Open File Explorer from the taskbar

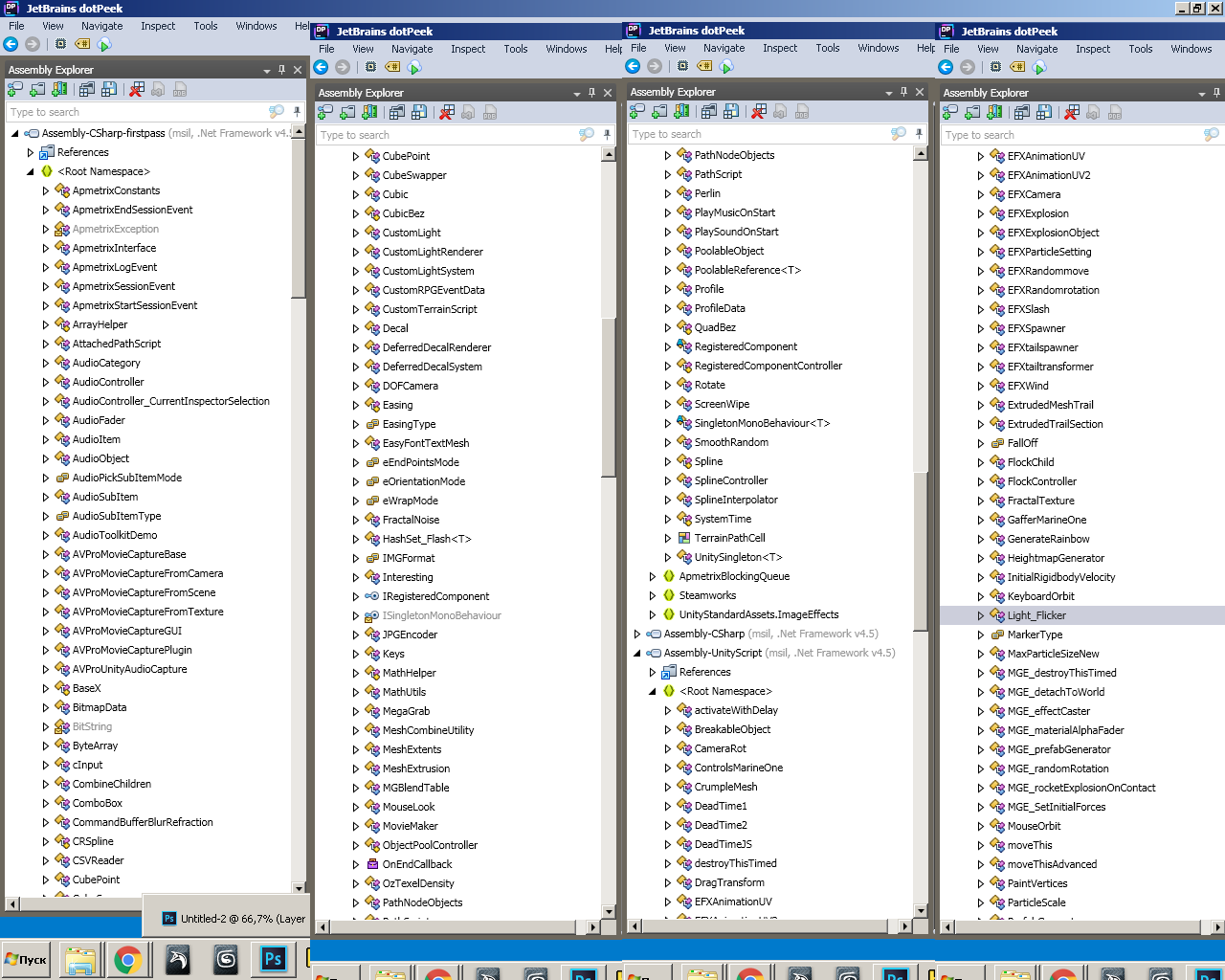click(79, 959)
